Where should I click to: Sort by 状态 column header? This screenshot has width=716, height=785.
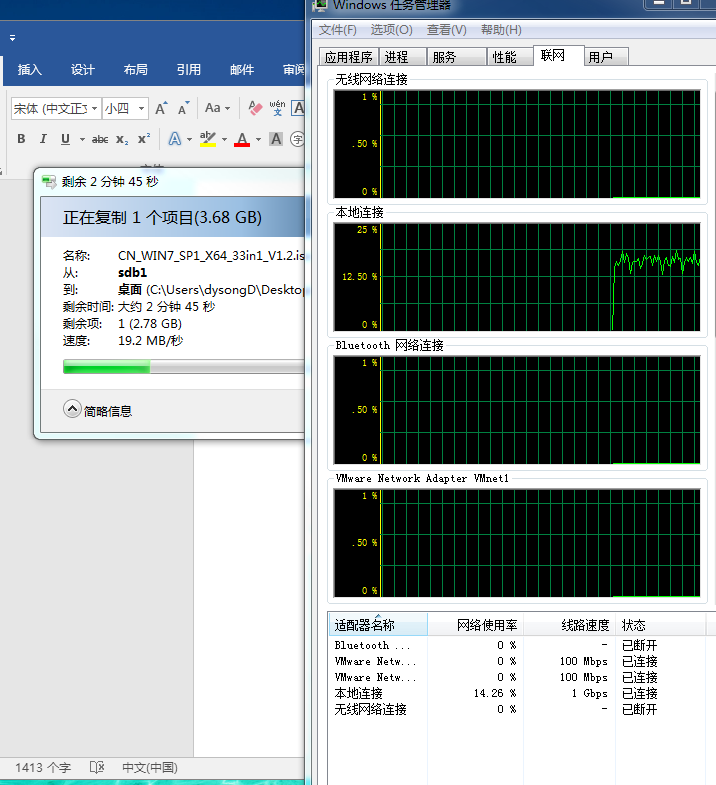[x=660, y=625]
